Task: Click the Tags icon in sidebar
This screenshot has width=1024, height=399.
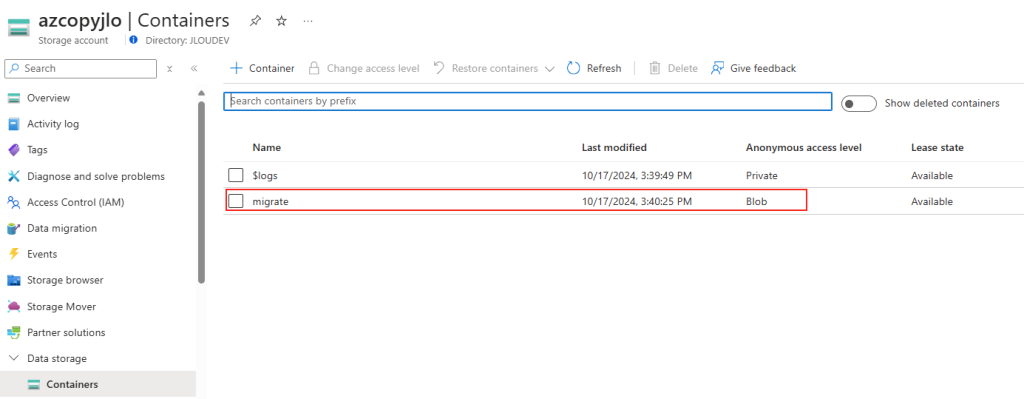Action: point(14,150)
